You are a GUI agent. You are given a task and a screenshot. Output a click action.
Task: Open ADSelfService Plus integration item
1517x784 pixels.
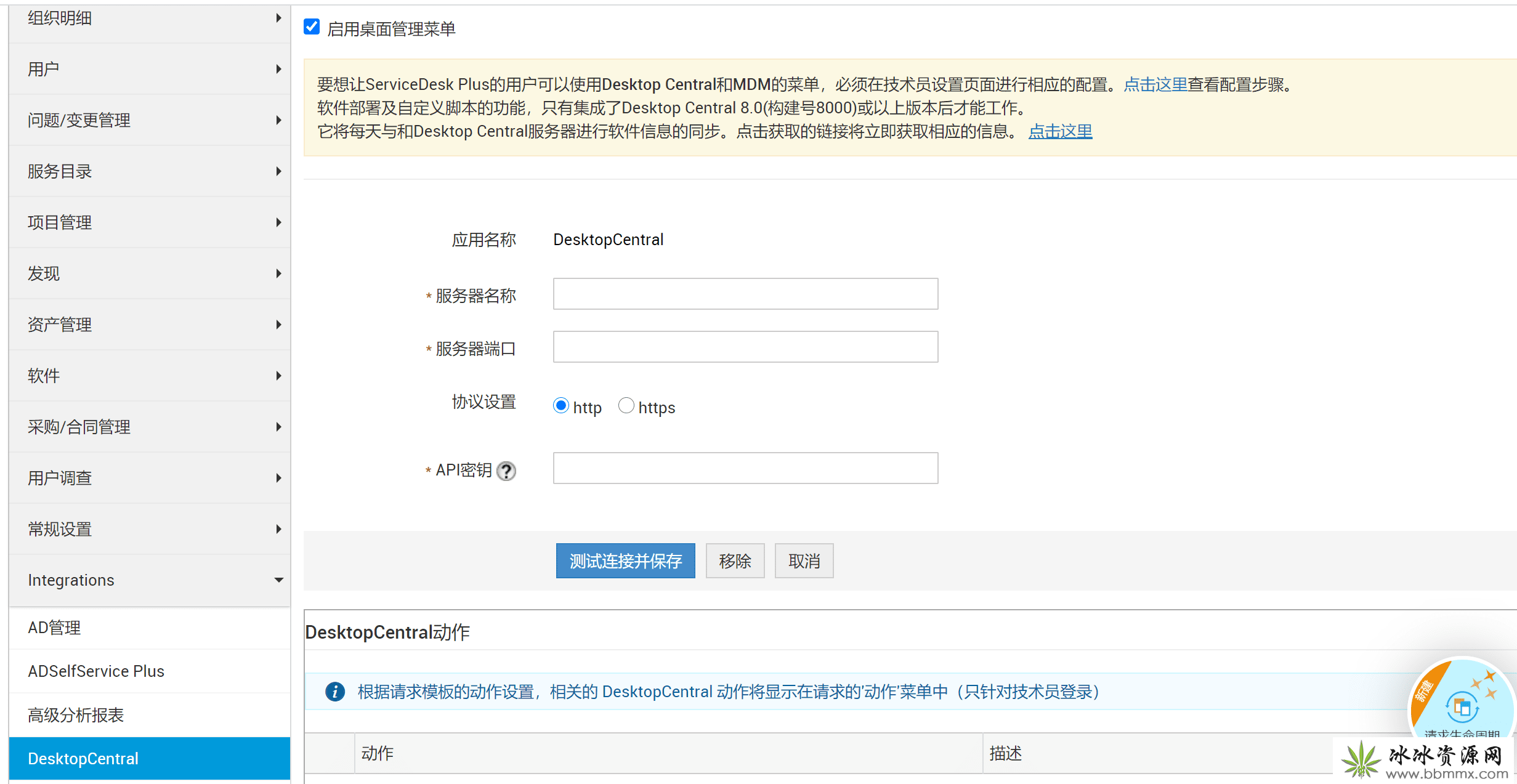click(150, 671)
